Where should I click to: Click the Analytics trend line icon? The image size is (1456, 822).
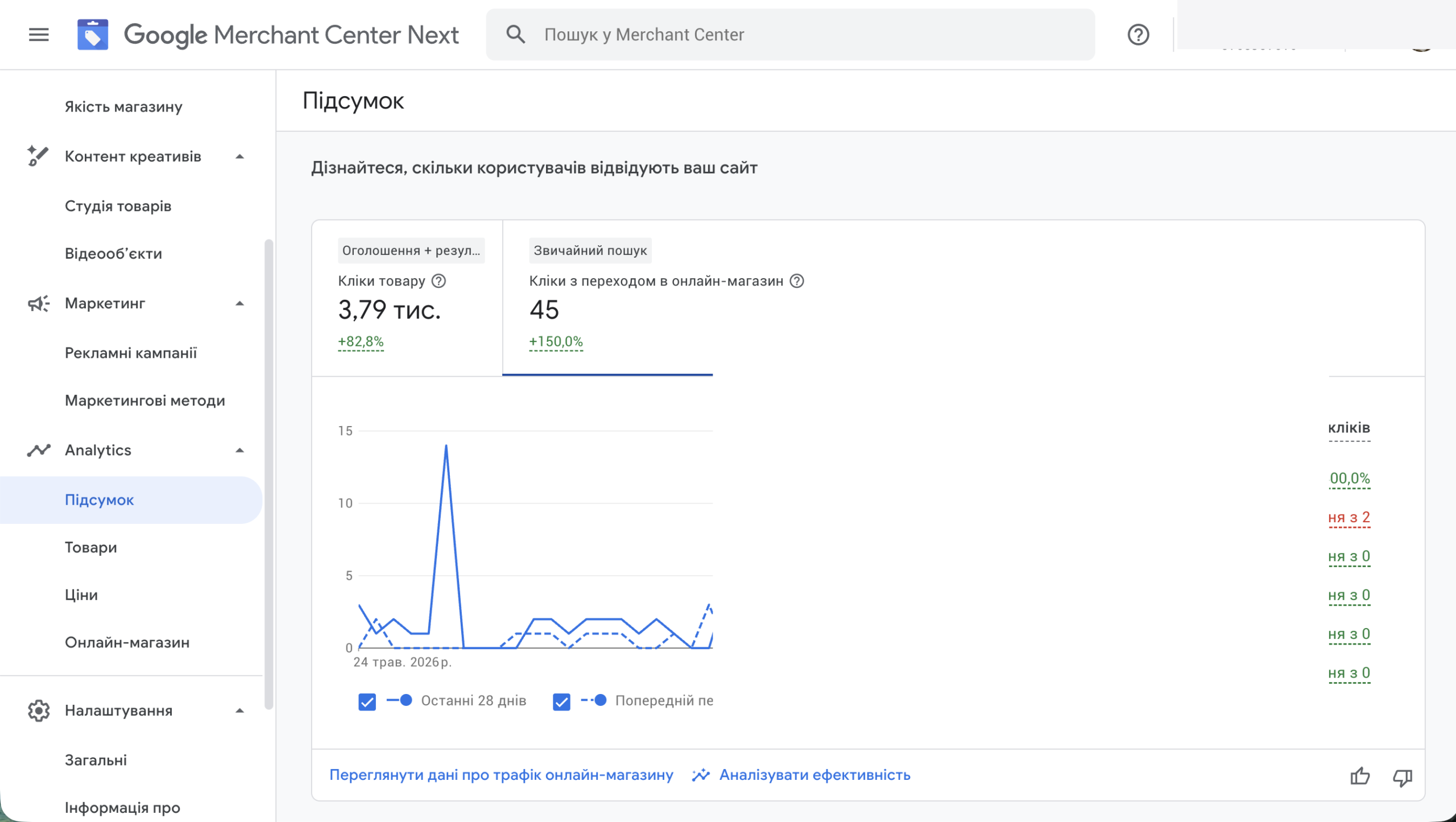[38, 450]
